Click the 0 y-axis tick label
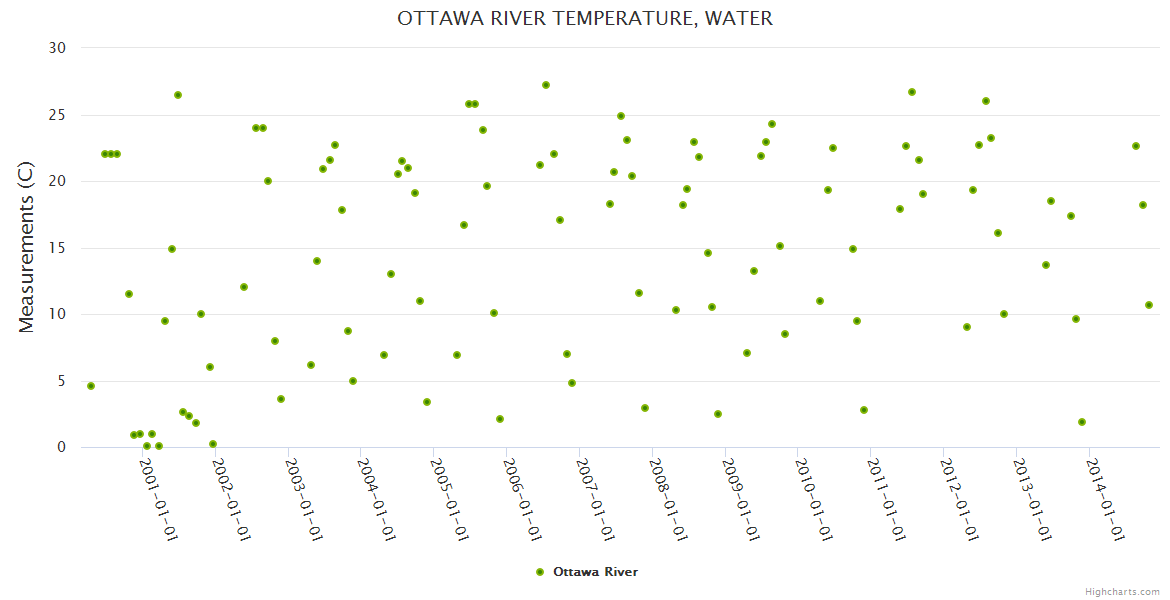Image resolution: width=1170 pixels, height=600 pixels. 61,447
